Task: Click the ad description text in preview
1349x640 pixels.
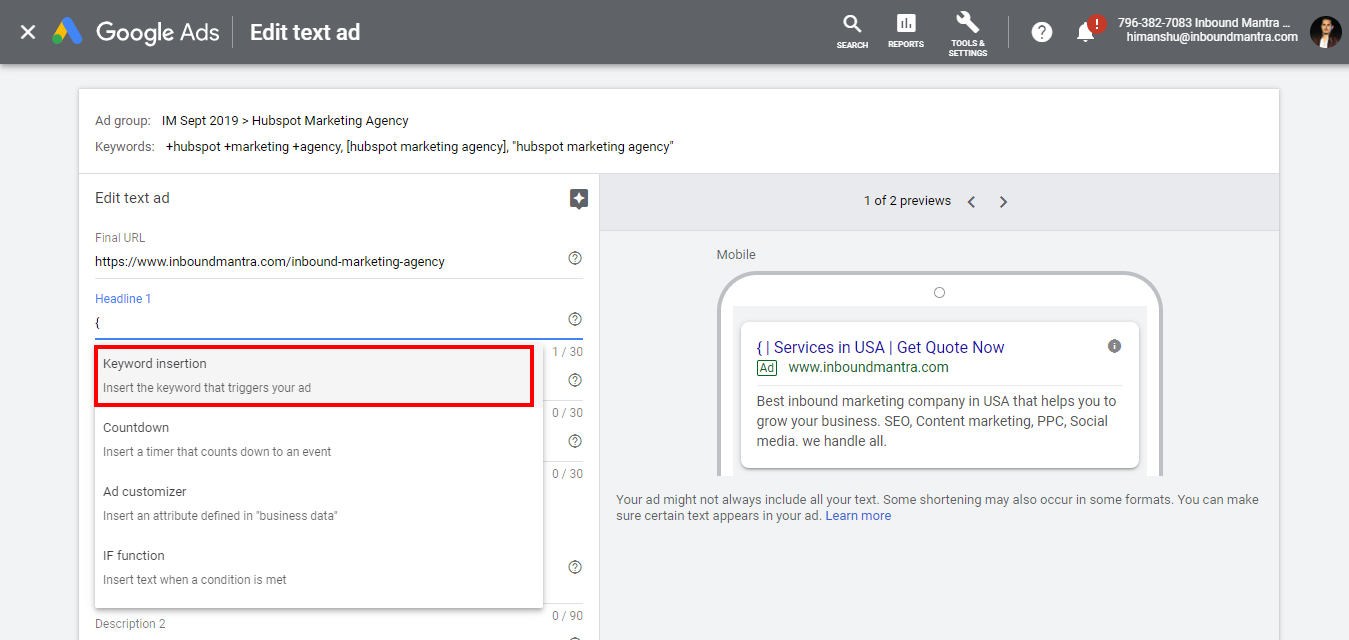Action: (x=936, y=421)
